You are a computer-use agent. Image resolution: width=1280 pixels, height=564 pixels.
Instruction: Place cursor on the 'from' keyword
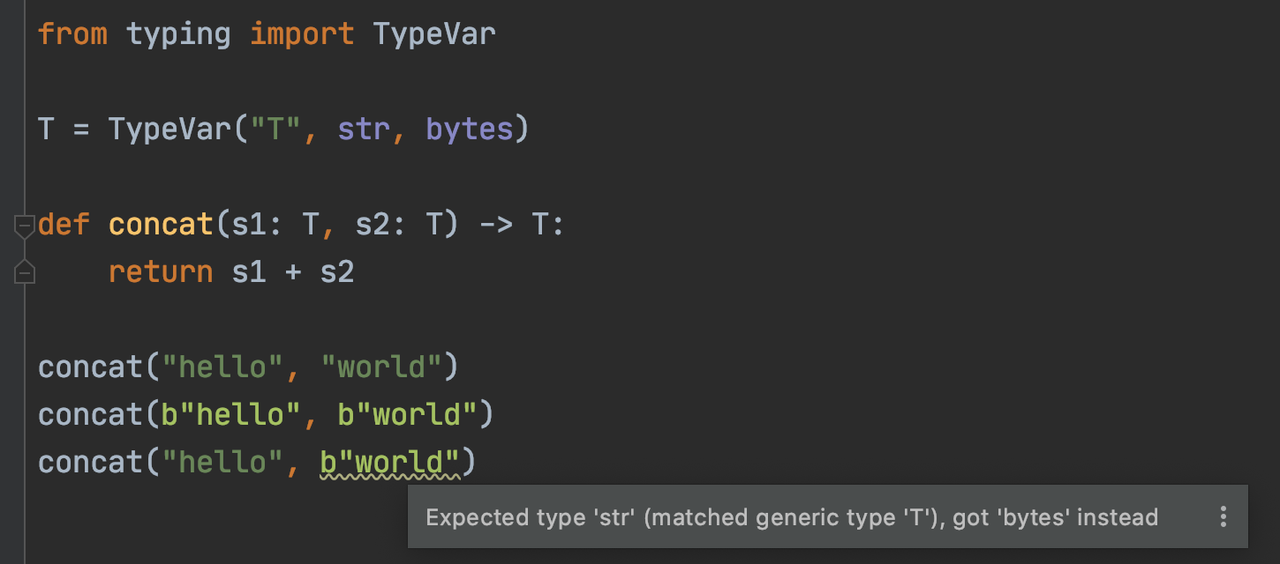point(72,35)
